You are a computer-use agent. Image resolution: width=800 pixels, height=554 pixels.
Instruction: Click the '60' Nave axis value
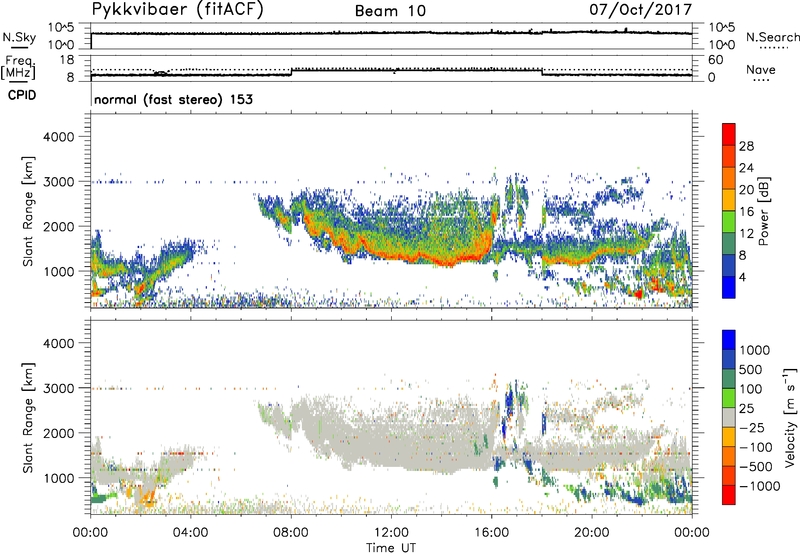(715, 60)
